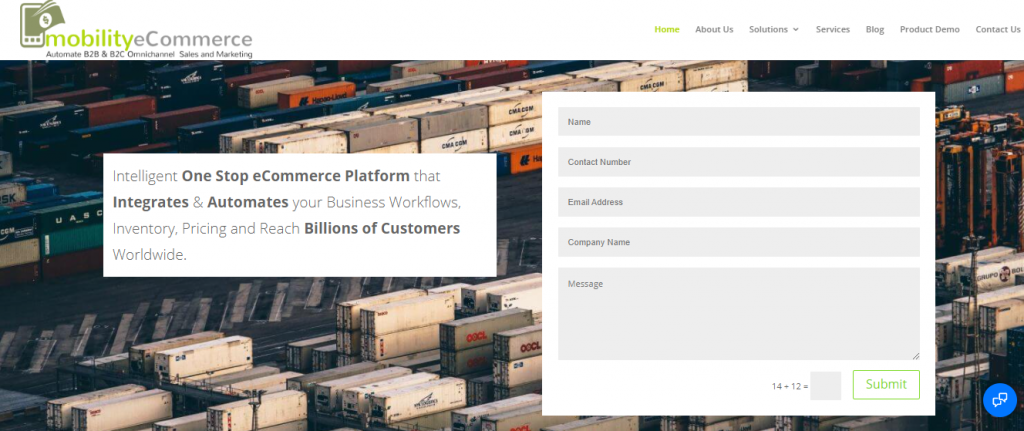Go to the Home menu item

click(667, 29)
